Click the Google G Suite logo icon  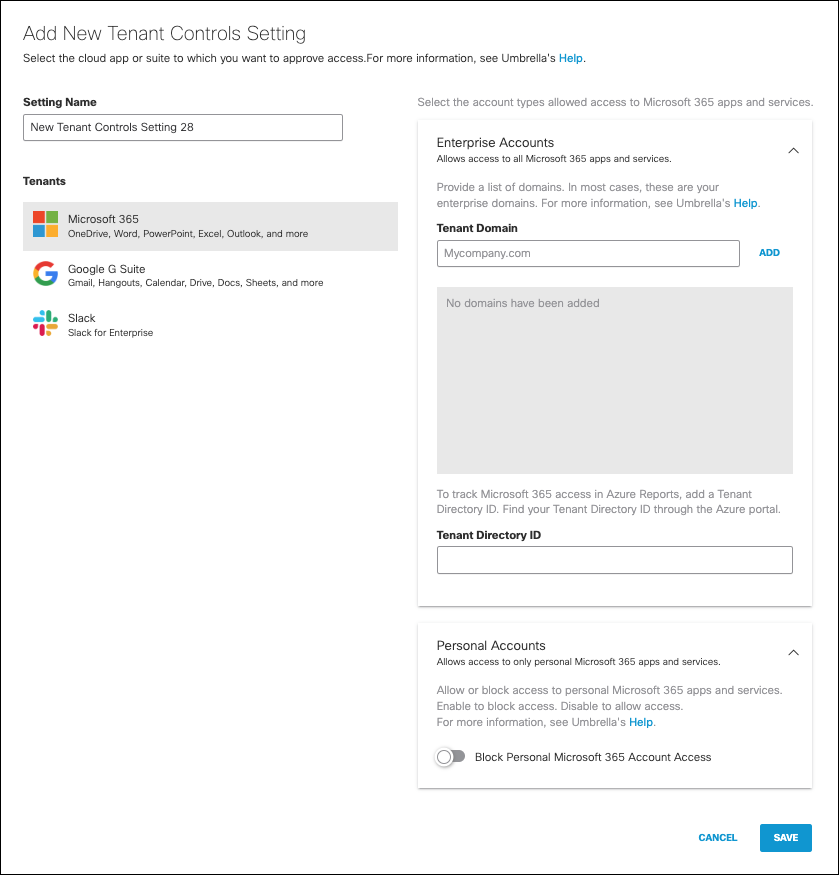45,273
